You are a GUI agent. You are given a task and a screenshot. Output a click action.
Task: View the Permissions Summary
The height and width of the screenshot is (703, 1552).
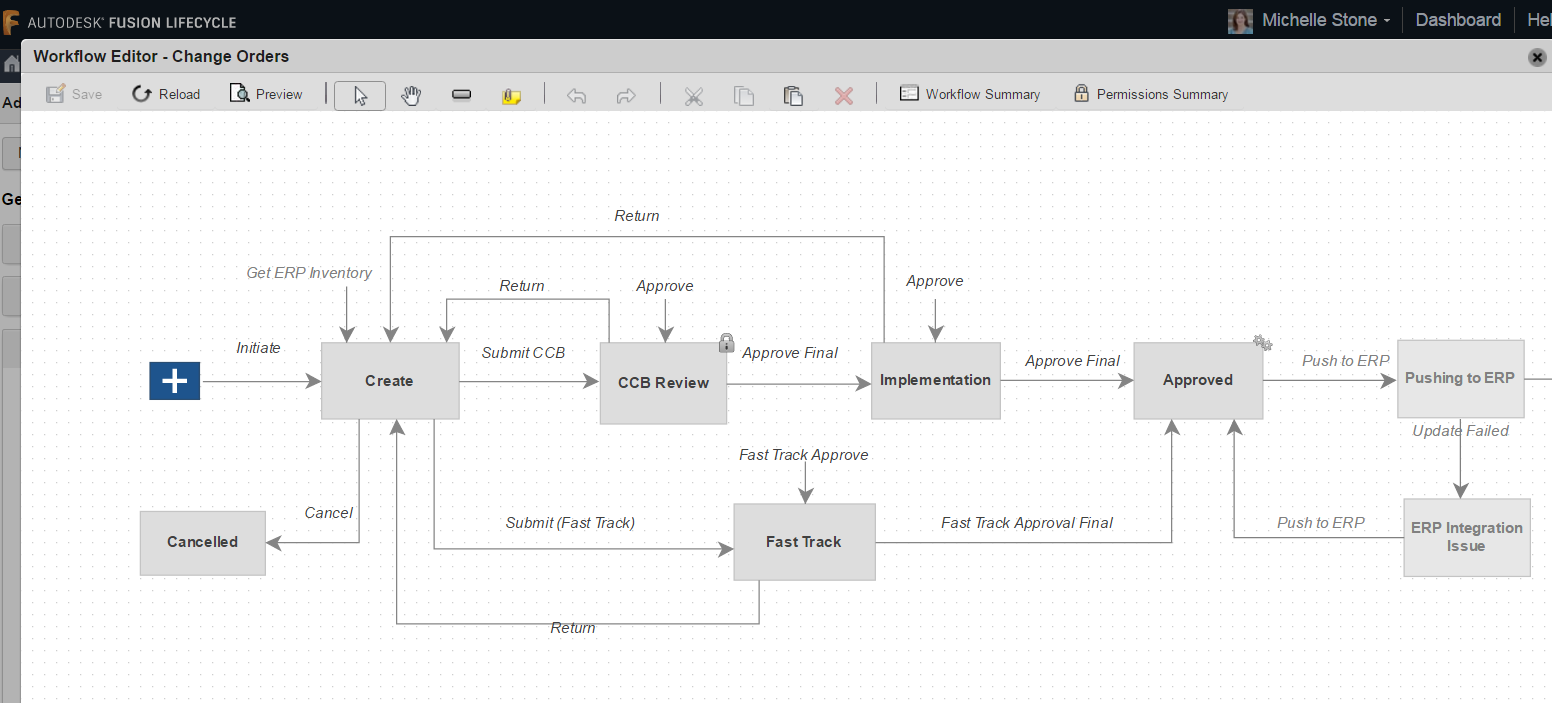pos(1151,93)
